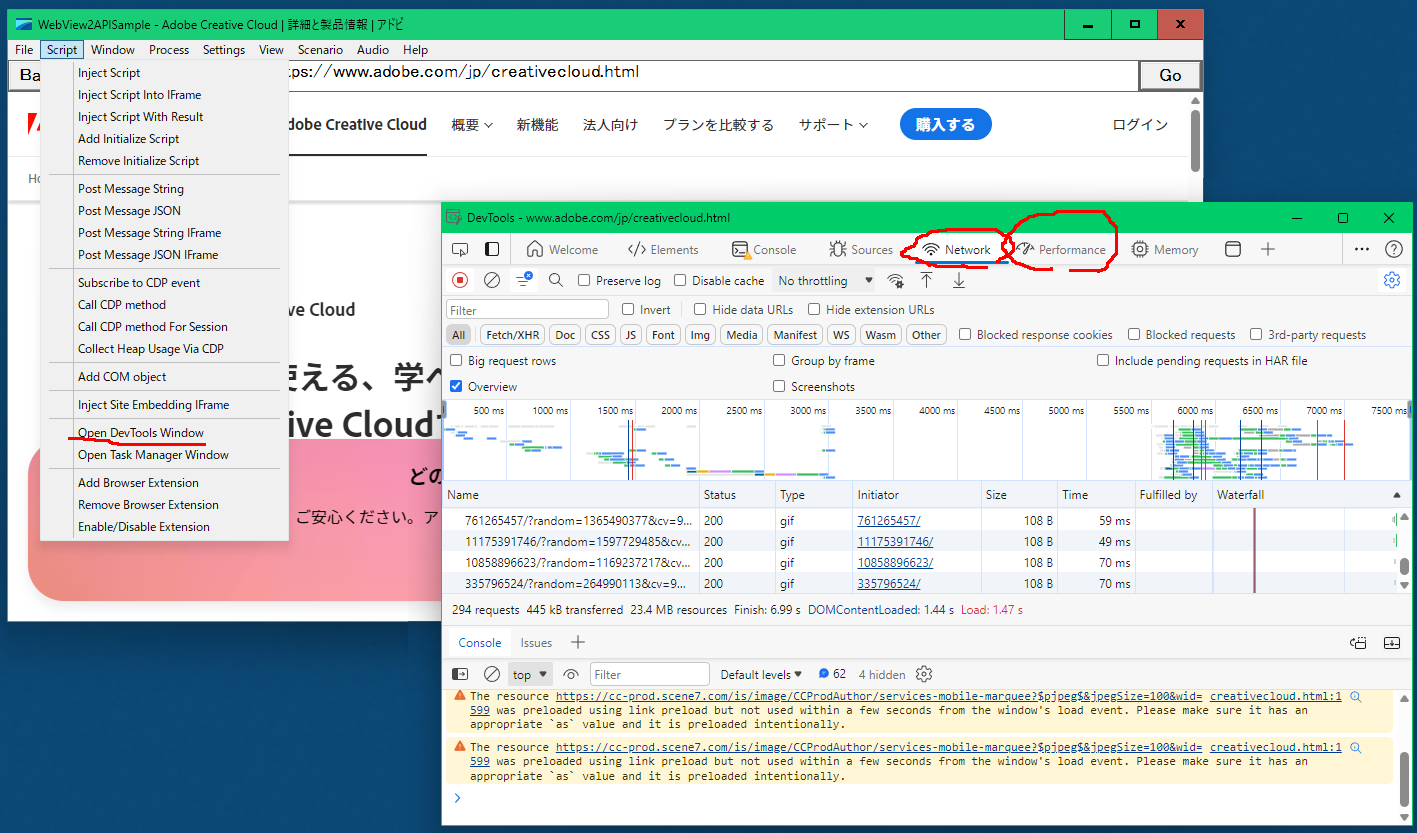Enable Hide extension URLs checkbox
This screenshot has width=1417, height=833.
coord(814,310)
